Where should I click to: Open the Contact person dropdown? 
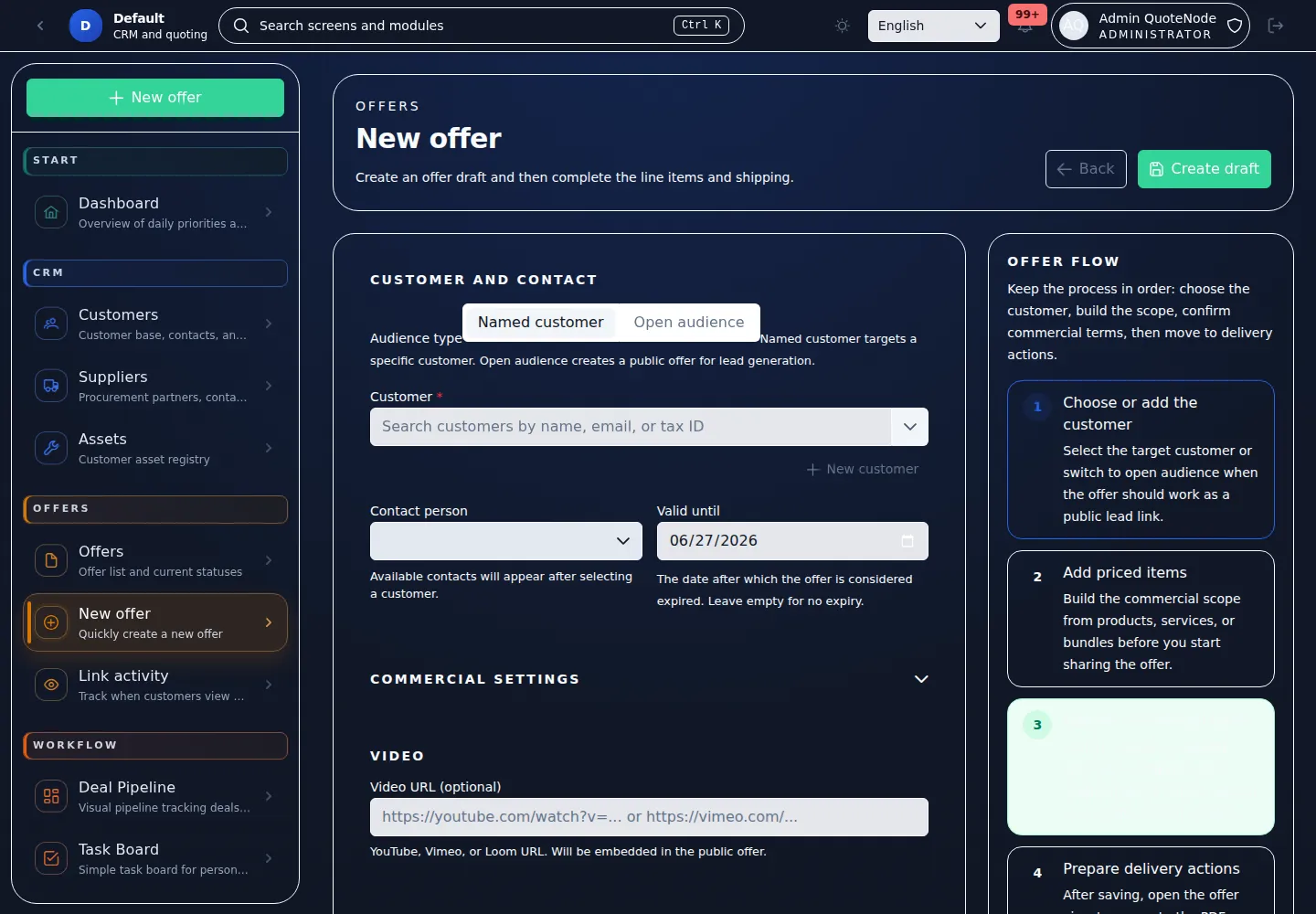[x=506, y=541]
